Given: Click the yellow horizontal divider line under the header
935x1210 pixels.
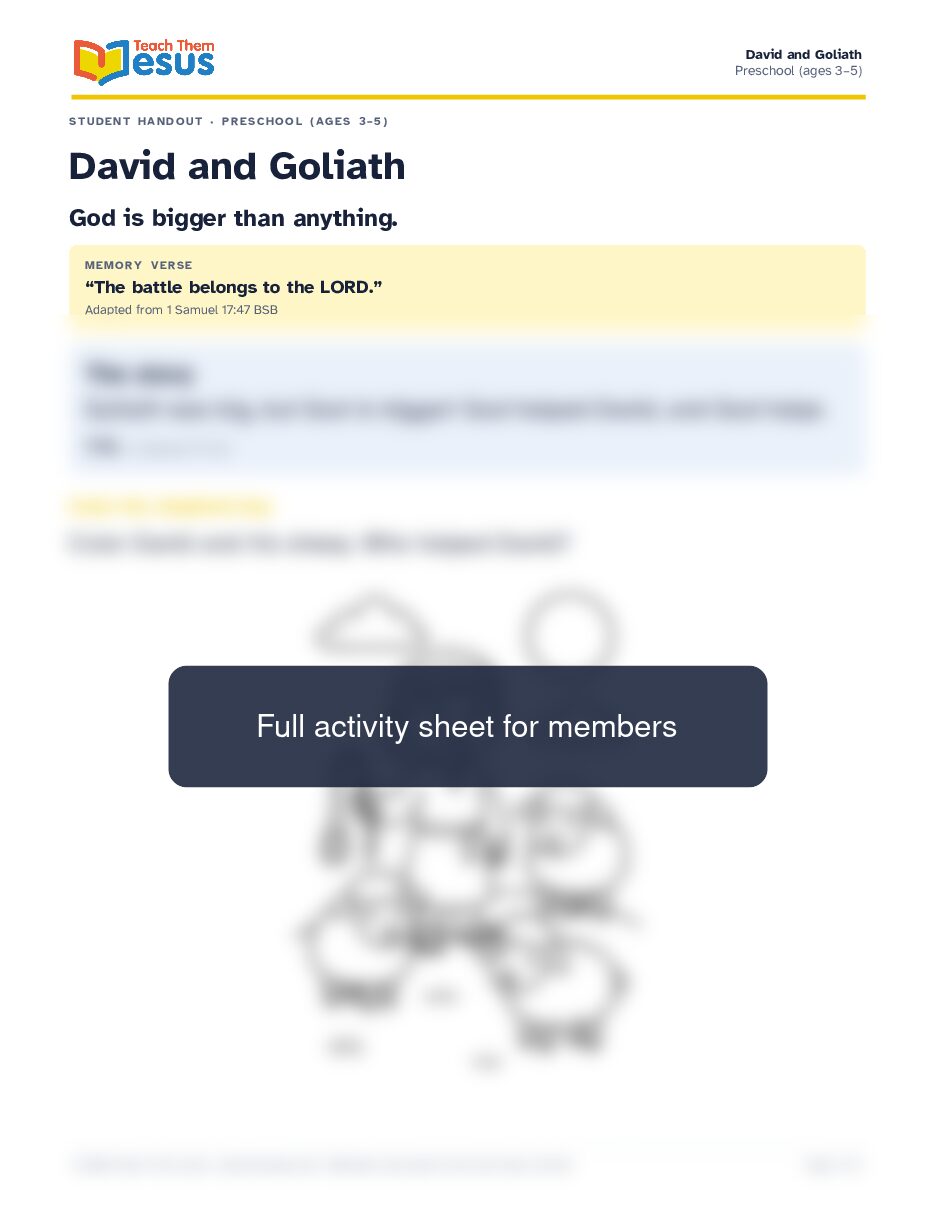Looking at the screenshot, I should coord(468,97).
